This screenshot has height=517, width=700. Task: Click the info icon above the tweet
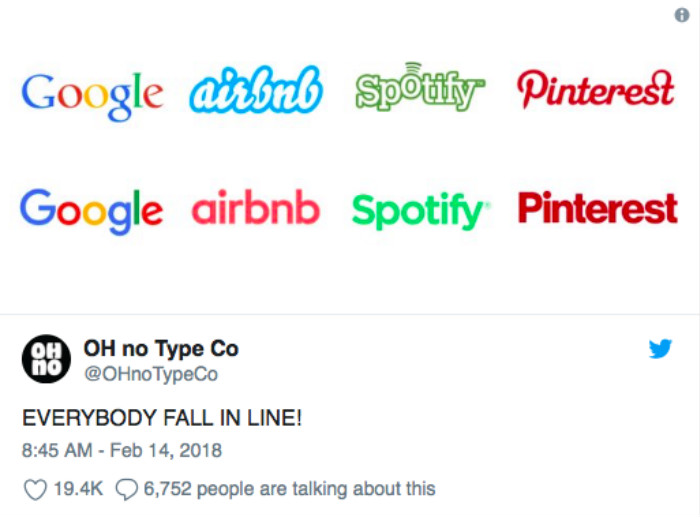point(682,15)
